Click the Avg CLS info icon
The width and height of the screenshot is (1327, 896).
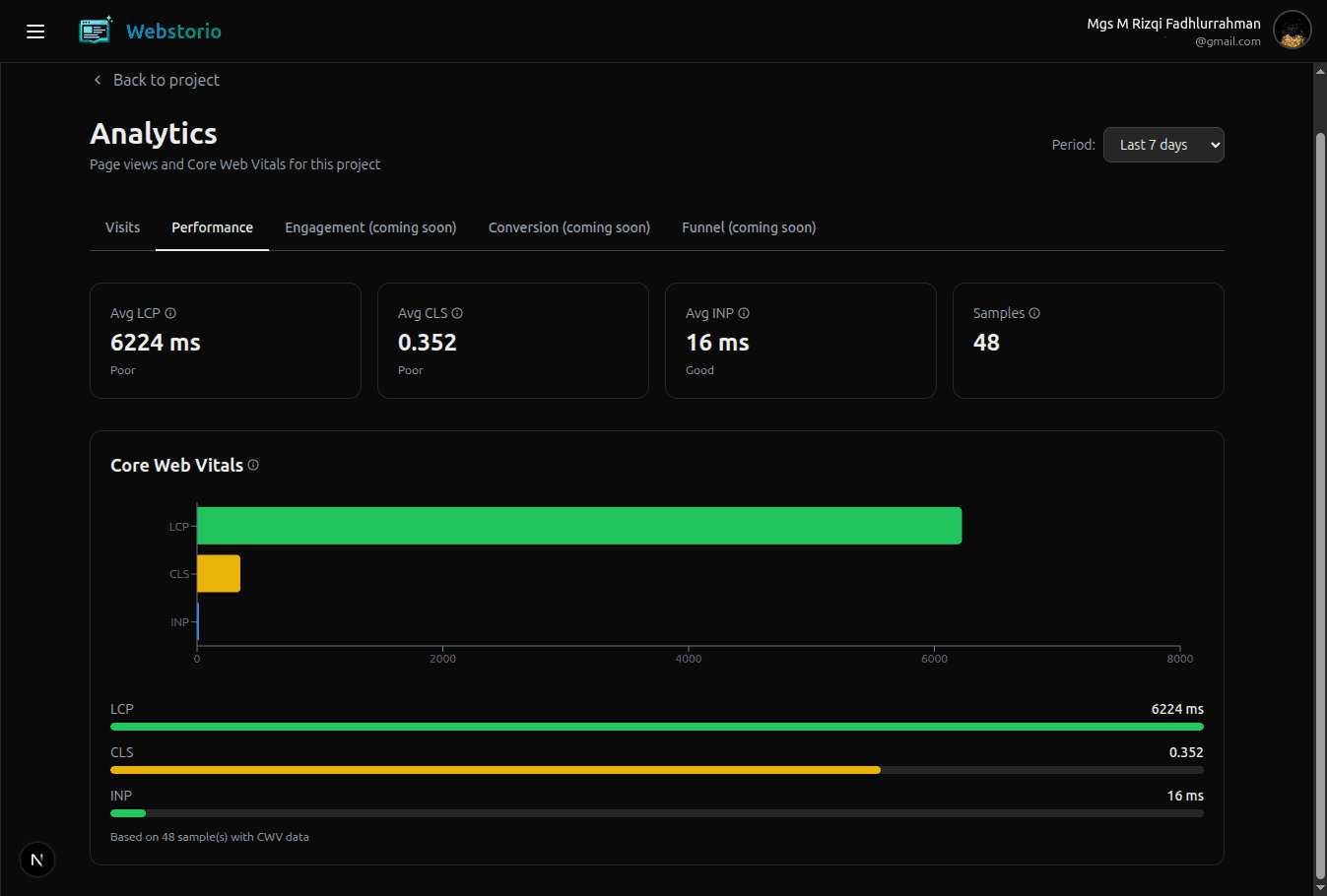[457, 313]
